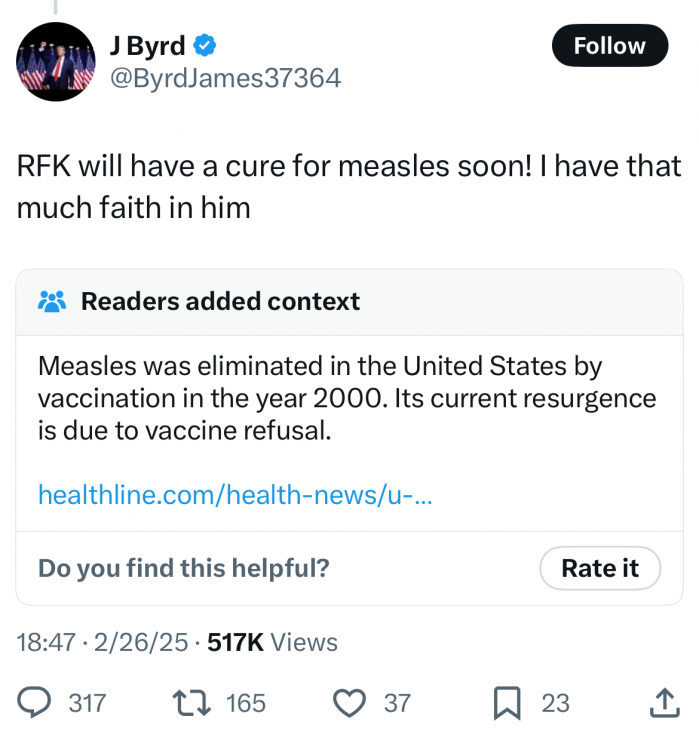Click the tweet text about RFK
Image resolution: width=699 pixels, height=750 pixels.
[349, 186]
